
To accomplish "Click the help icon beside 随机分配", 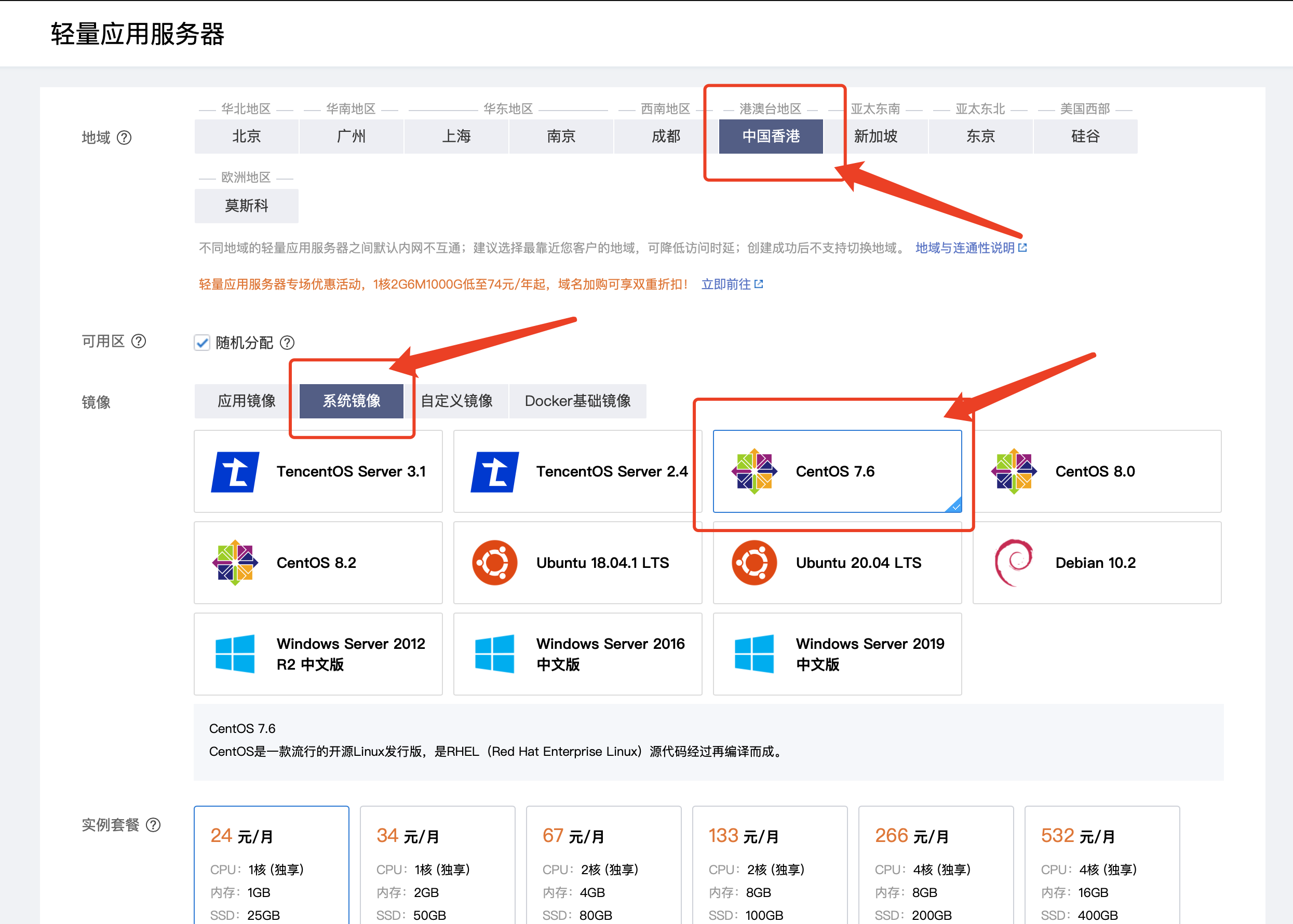I will click(287, 343).
